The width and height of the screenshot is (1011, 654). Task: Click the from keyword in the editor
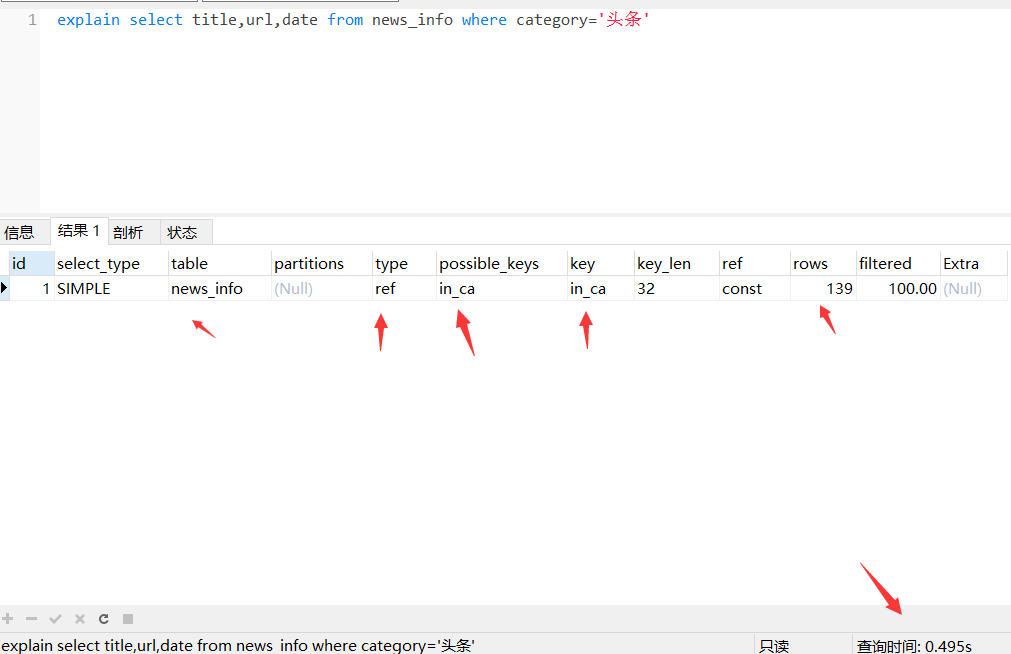pyautogui.click(x=345, y=20)
